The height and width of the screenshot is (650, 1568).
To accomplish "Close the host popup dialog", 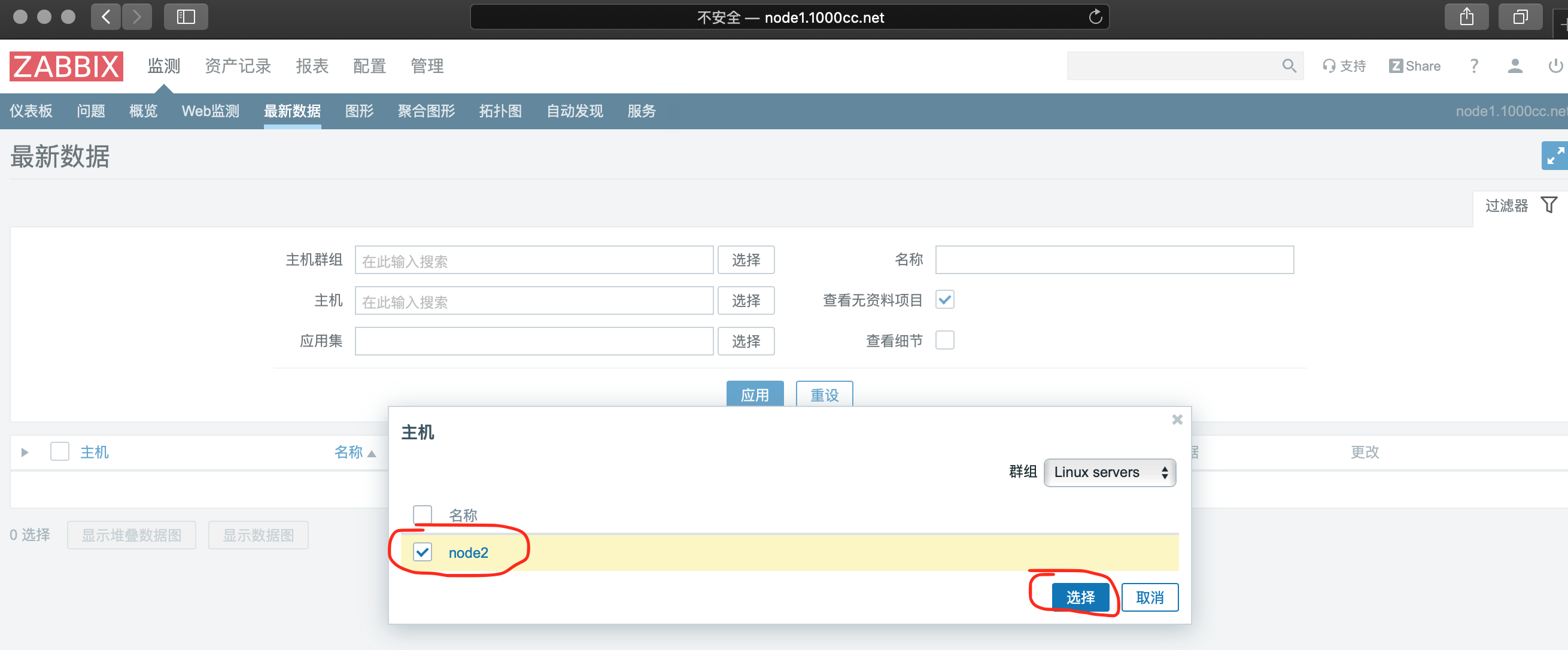I will 1177,420.
